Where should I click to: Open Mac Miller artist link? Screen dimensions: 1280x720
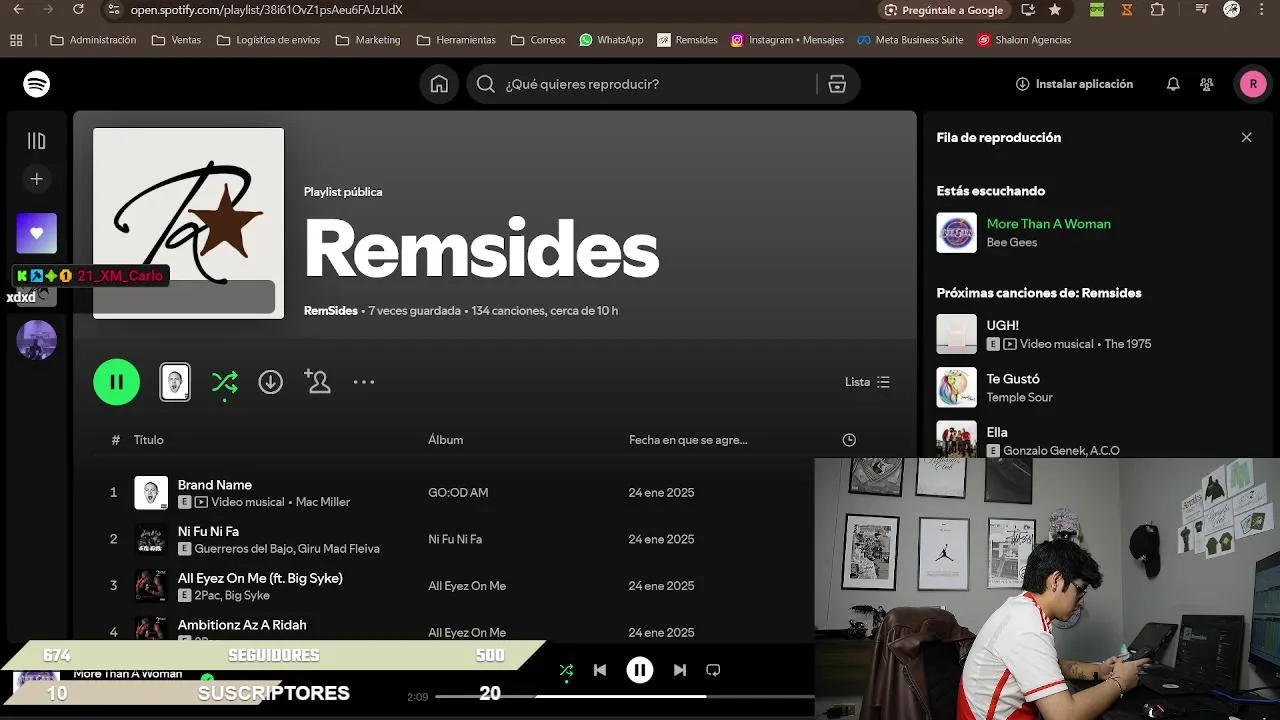point(323,502)
